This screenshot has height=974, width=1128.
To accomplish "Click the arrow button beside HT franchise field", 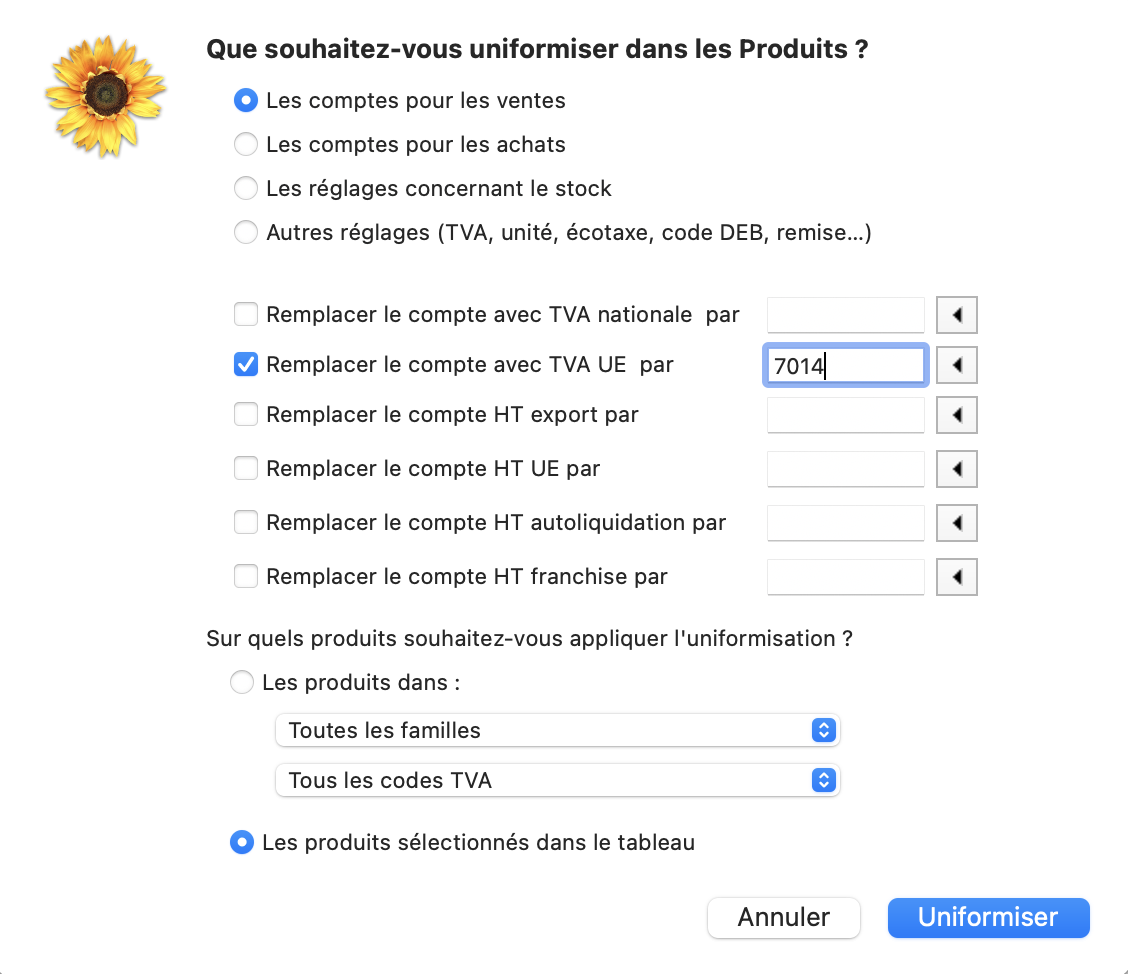I will (x=956, y=577).
